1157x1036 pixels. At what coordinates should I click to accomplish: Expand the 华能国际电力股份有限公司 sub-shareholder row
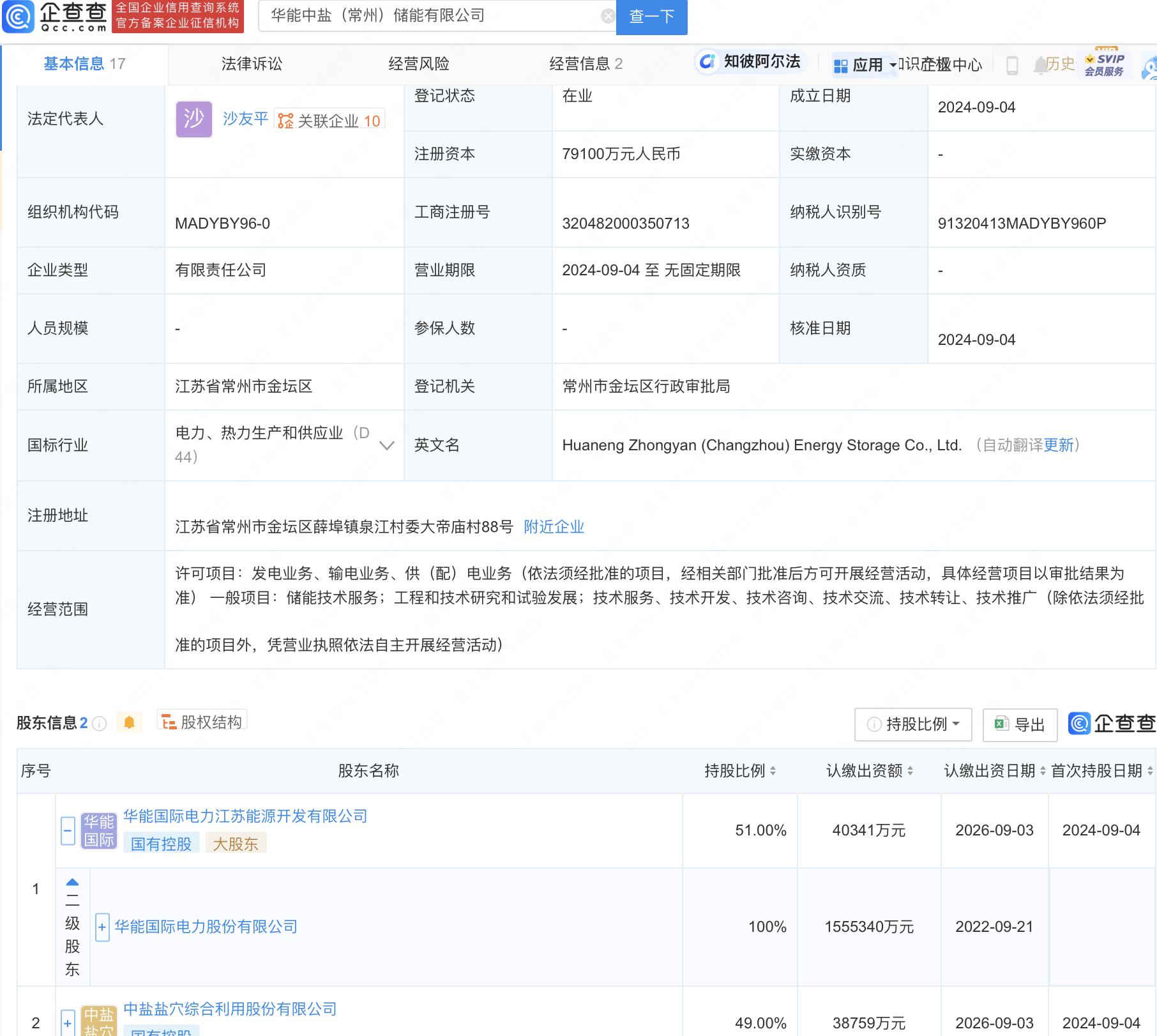pyautogui.click(x=102, y=927)
